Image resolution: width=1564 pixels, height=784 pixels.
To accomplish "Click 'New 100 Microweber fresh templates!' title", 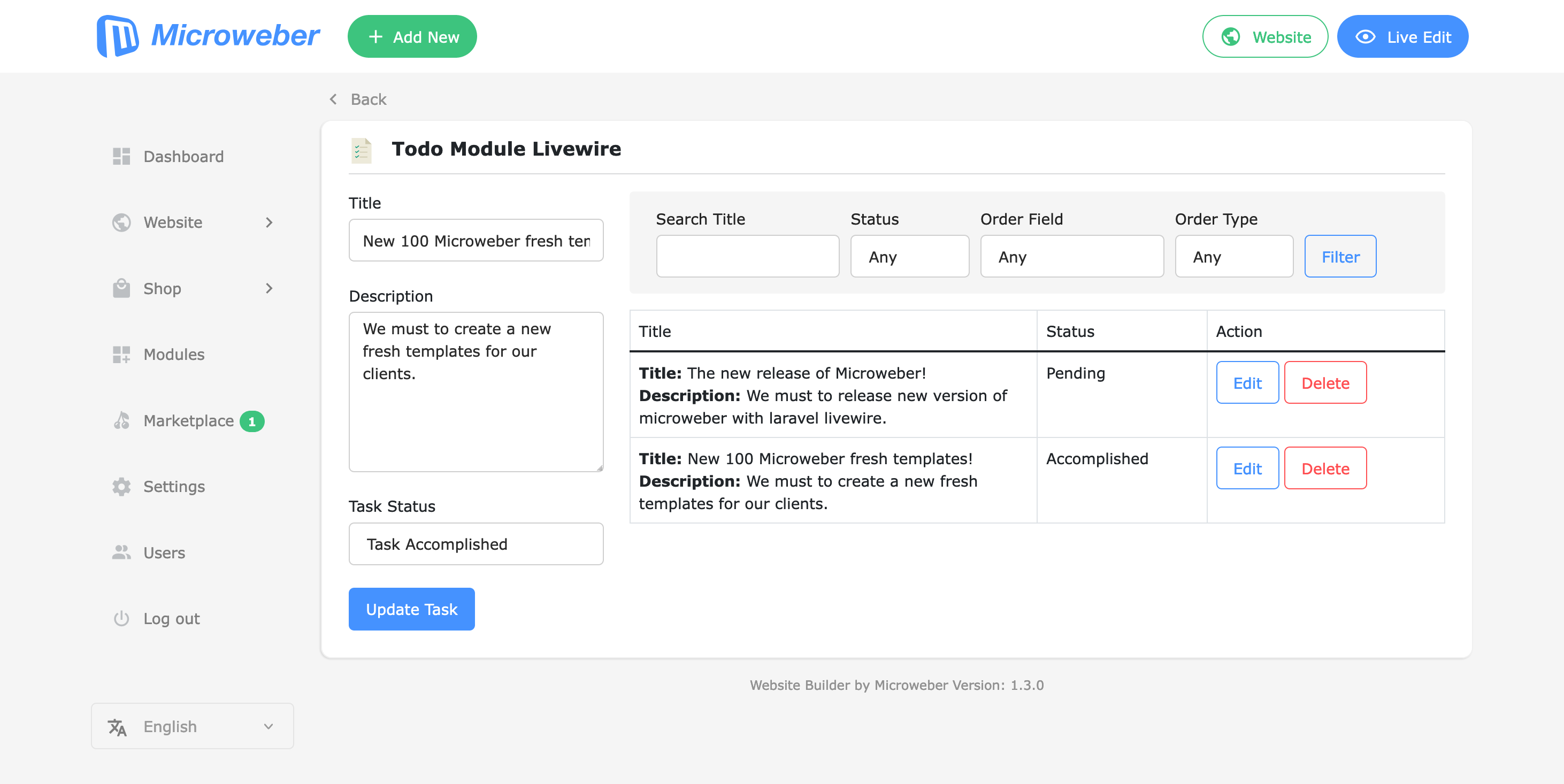I will 830,459.
